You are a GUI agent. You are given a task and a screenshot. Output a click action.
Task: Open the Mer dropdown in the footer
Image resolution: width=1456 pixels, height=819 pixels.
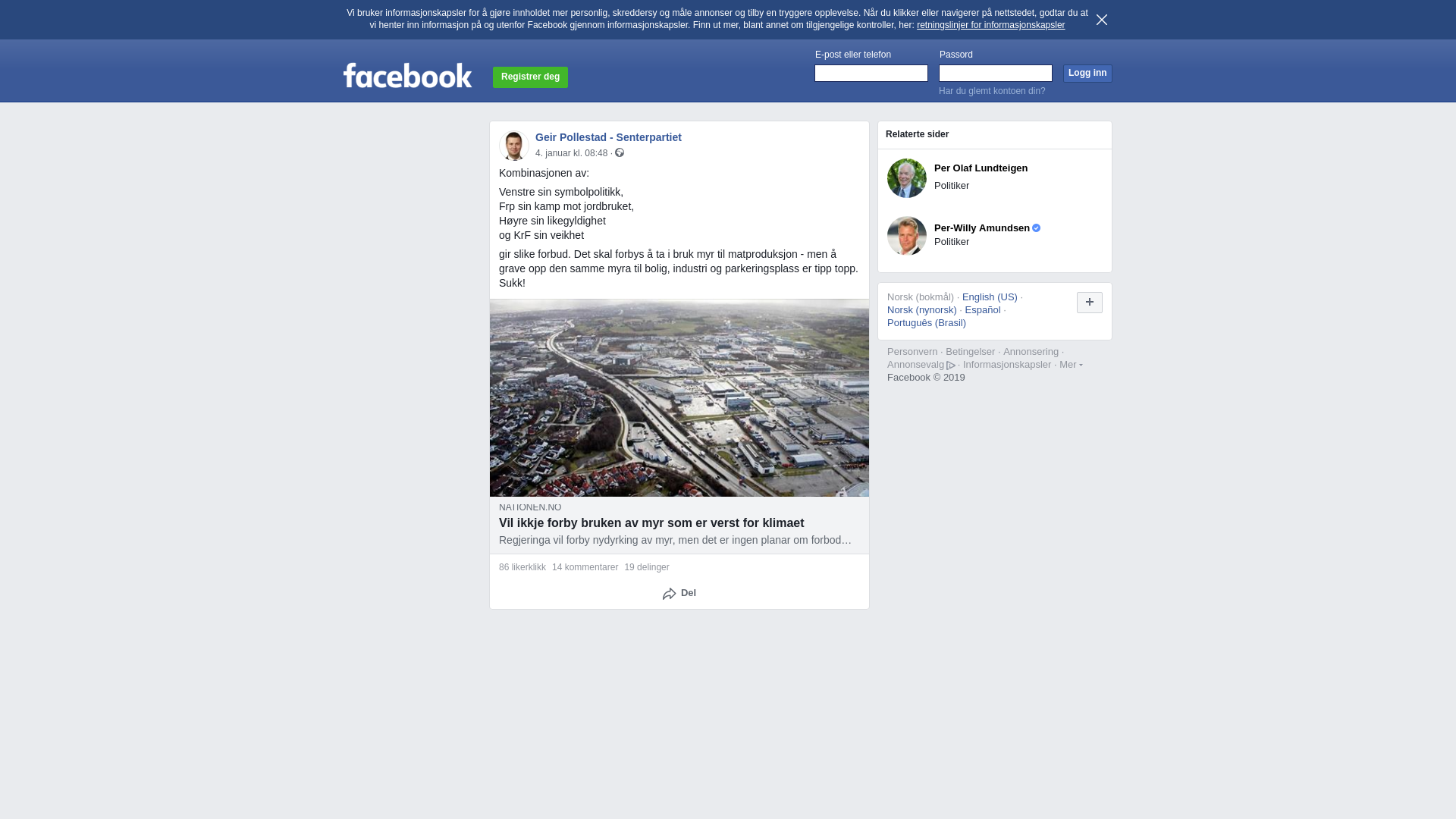pos(1071,365)
